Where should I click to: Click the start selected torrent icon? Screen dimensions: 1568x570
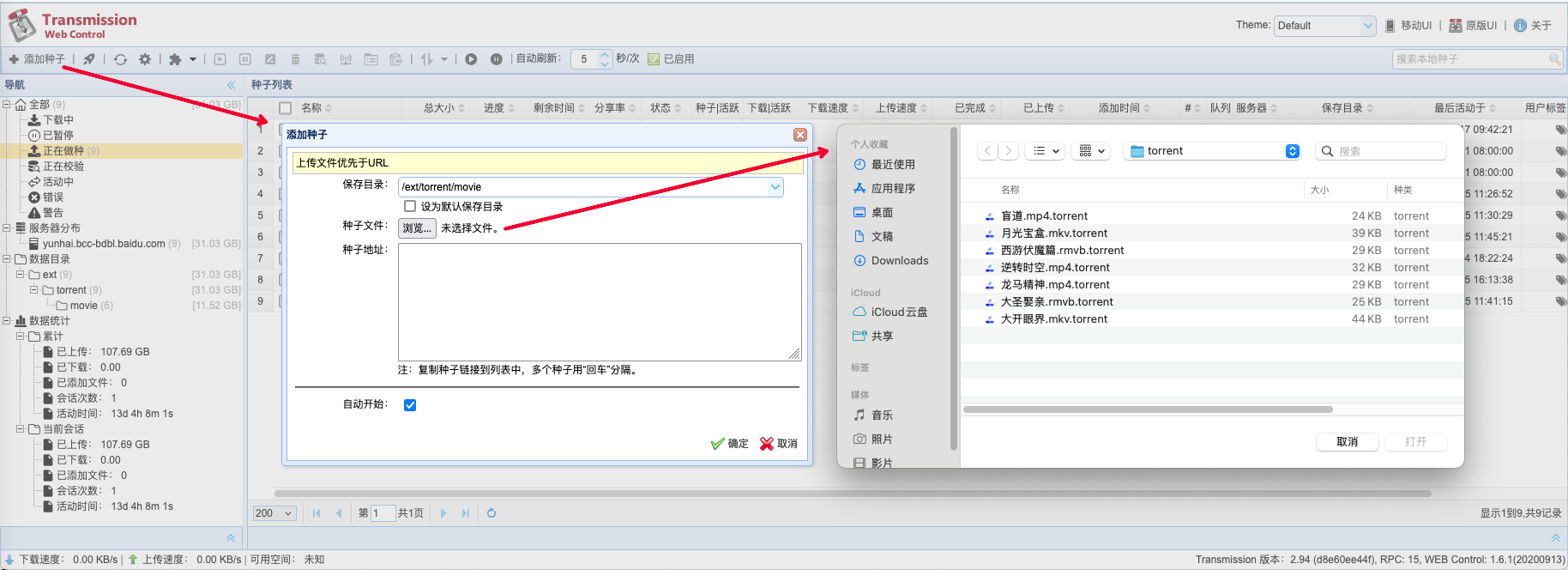coord(220,59)
